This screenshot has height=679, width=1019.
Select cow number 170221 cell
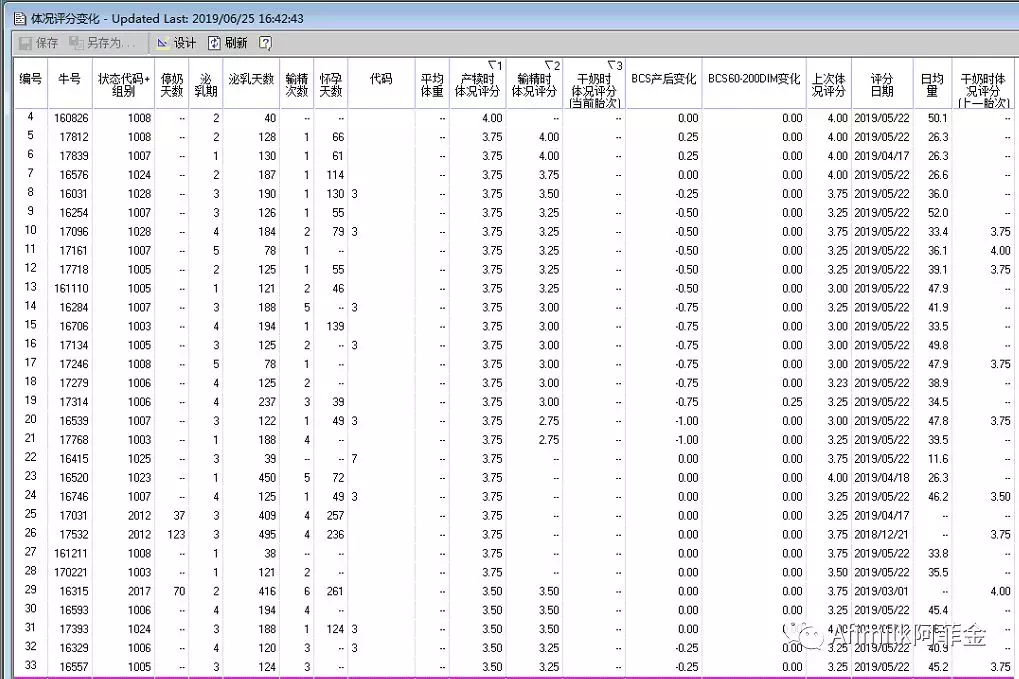71,572
